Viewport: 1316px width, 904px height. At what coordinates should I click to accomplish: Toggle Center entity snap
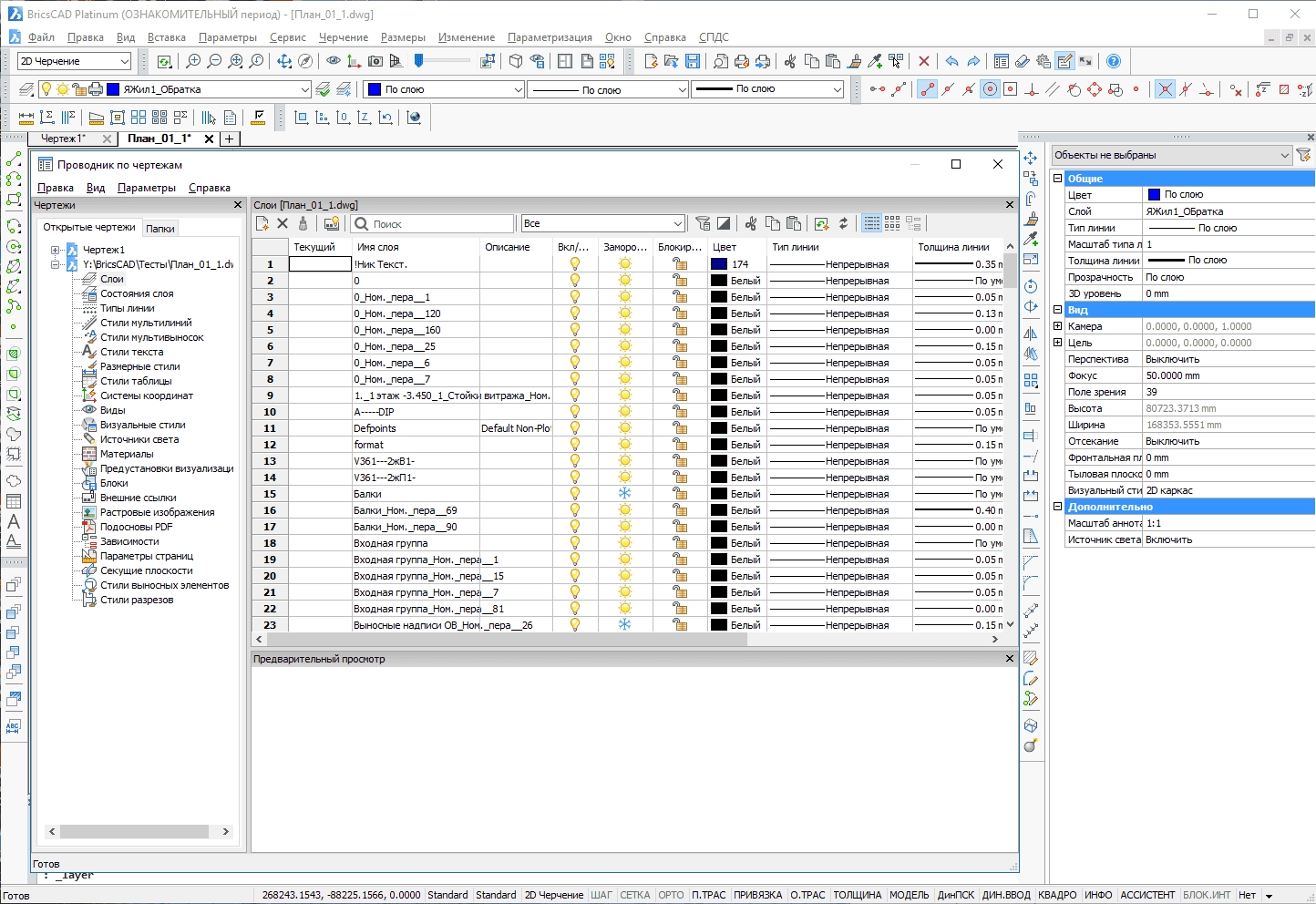(x=990, y=89)
